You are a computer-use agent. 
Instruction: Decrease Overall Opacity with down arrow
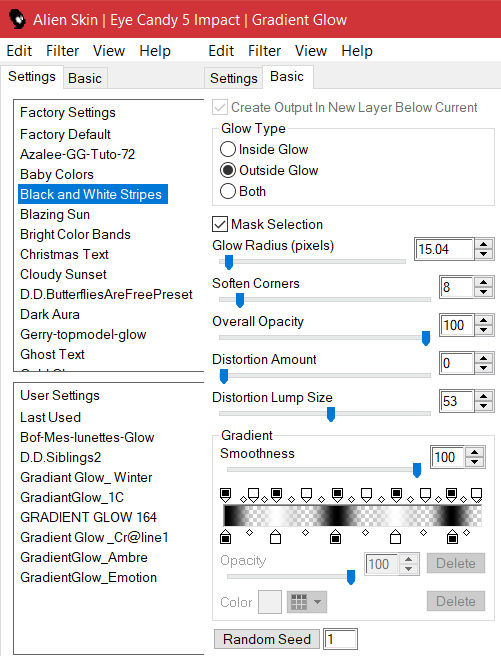(x=483, y=330)
